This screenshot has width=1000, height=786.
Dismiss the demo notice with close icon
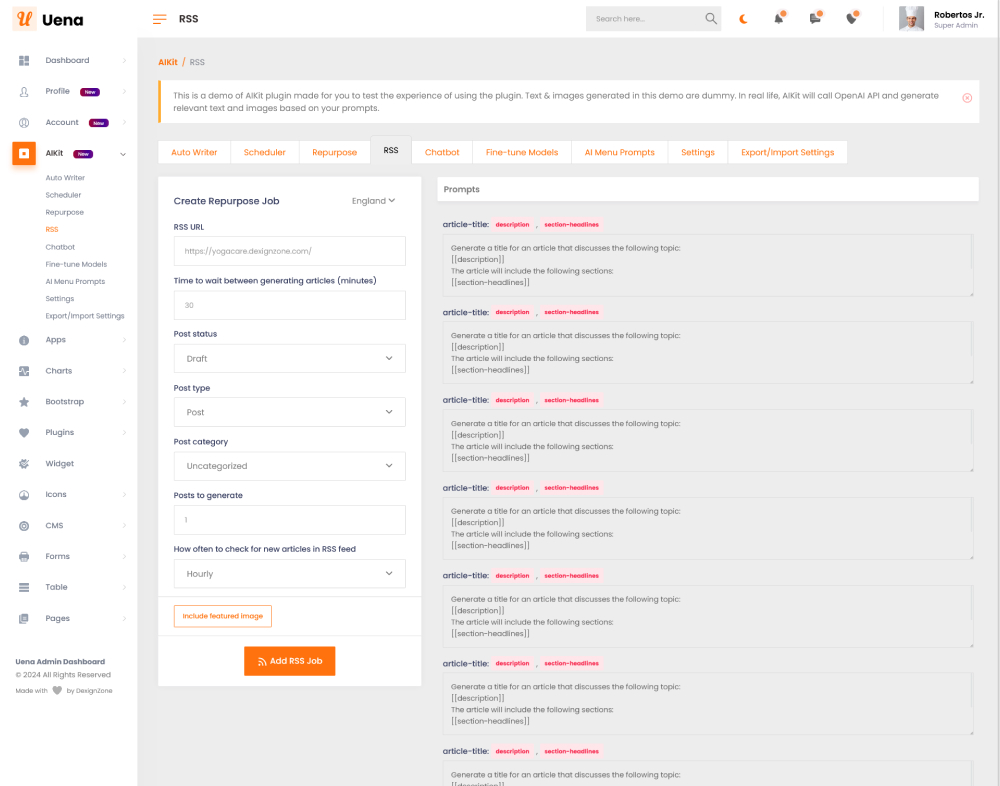coord(966,98)
